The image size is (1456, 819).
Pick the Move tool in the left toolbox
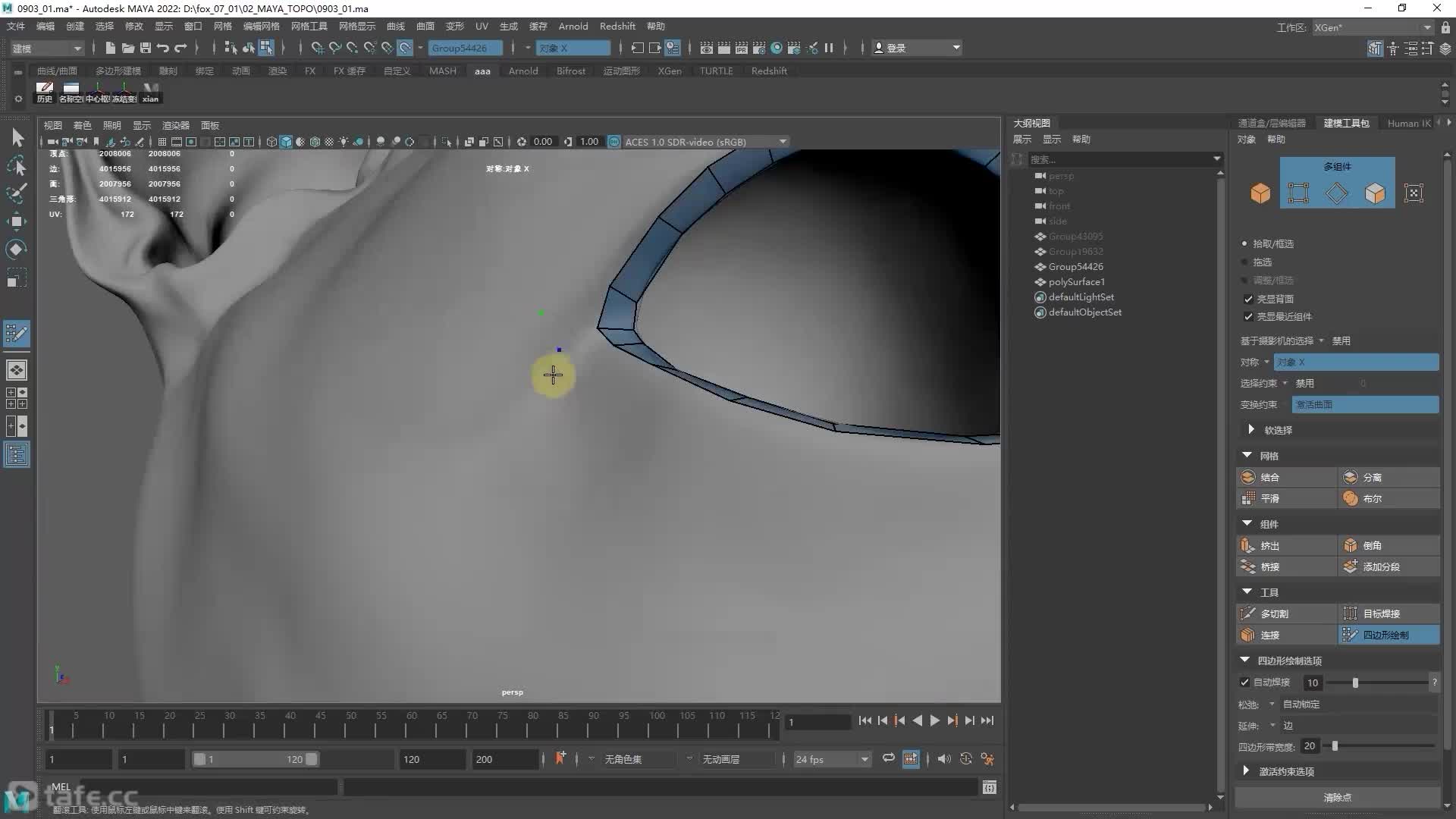pos(17,221)
